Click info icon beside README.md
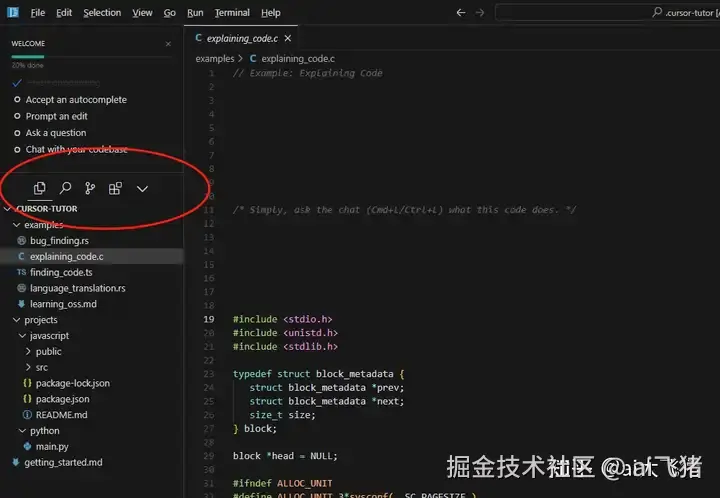The image size is (720, 498). (27, 414)
